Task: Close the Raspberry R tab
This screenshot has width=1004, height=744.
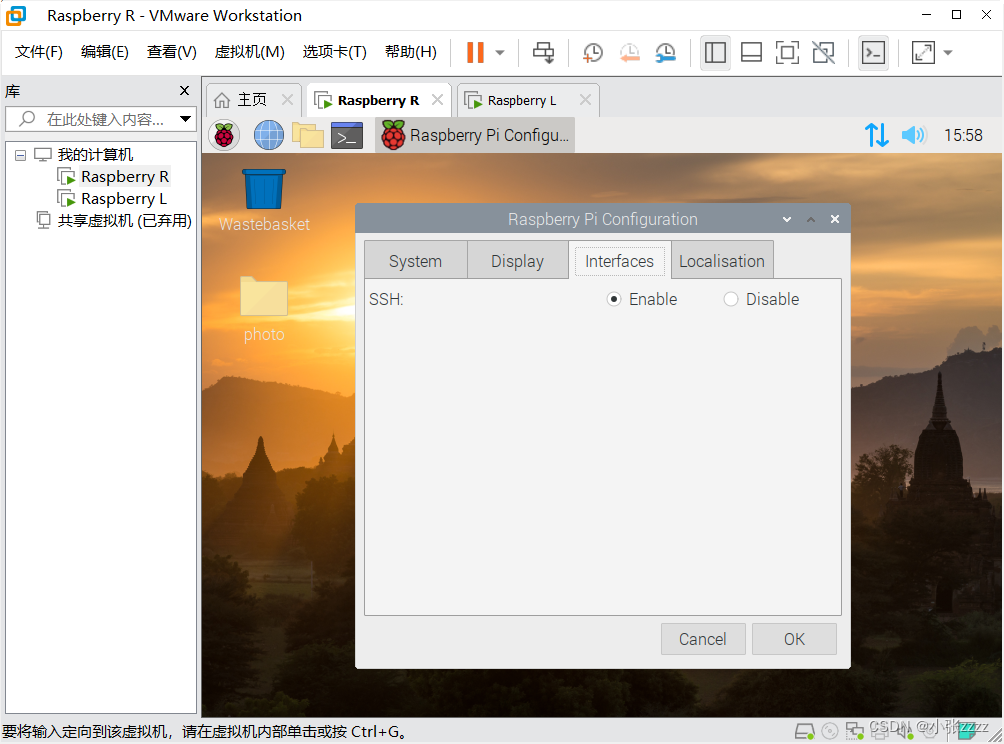Action: click(x=437, y=100)
